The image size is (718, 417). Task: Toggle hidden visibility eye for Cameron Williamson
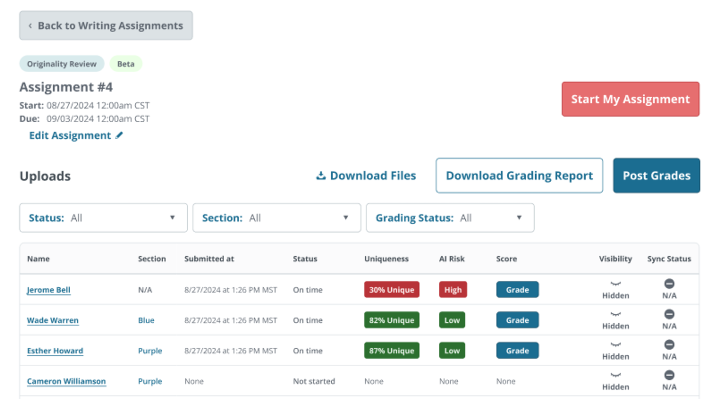pyautogui.click(x=615, y=375)
